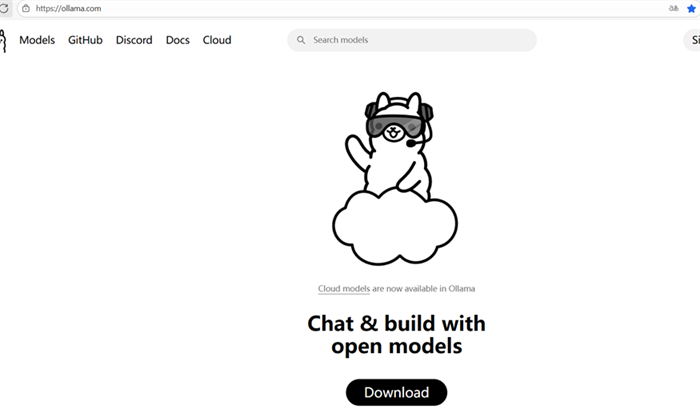Navigate to the Docs page

tap(177, 40)
